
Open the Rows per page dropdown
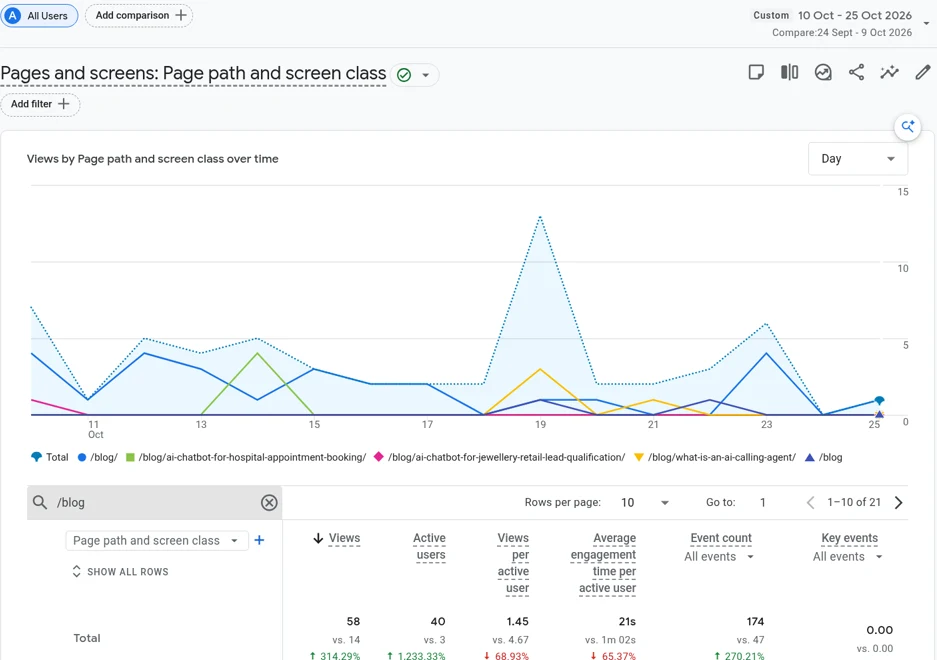click(x=644, y=503)
